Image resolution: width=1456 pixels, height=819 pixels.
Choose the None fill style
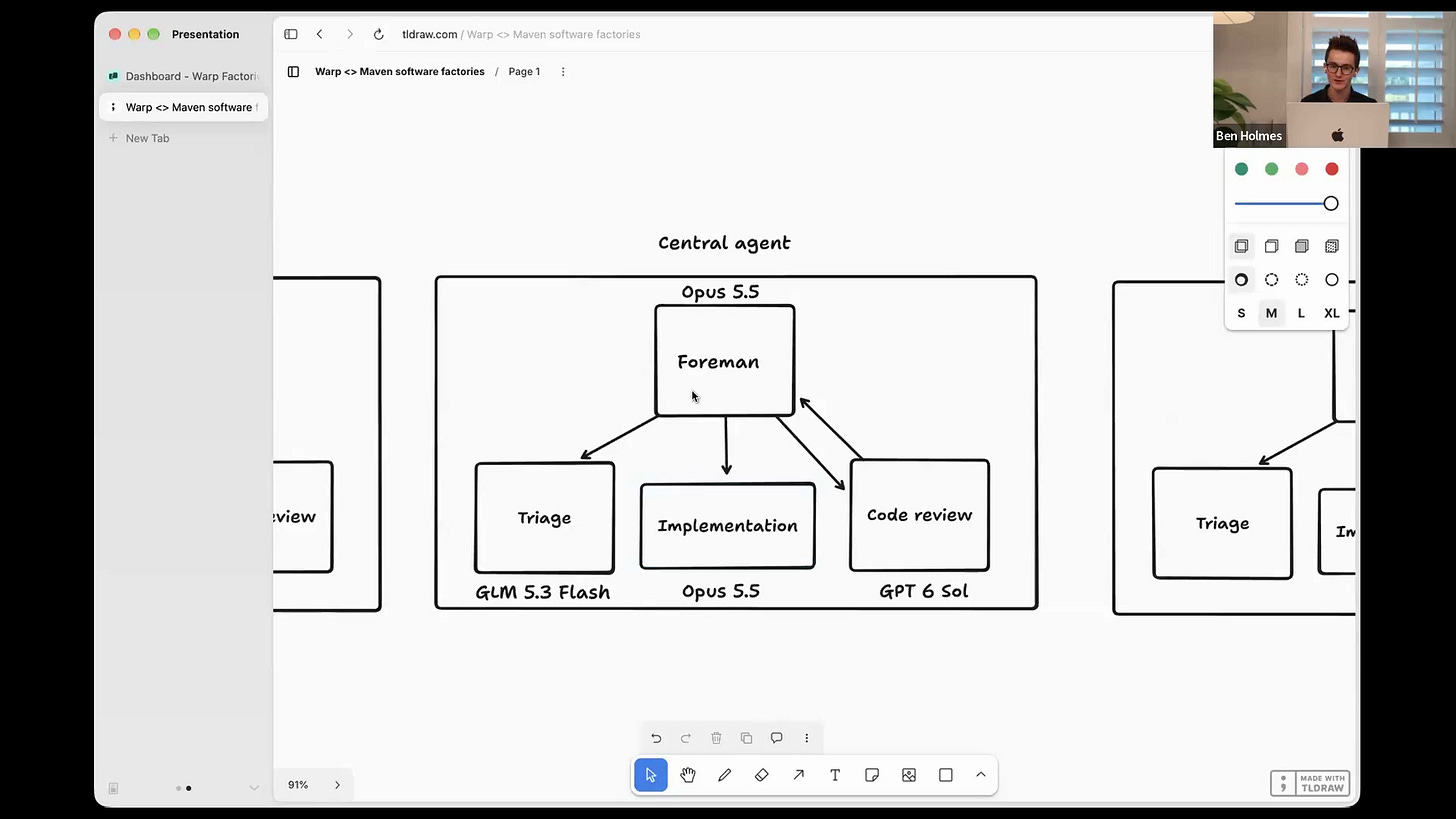pyautogui.click(x=1241, y=246)
